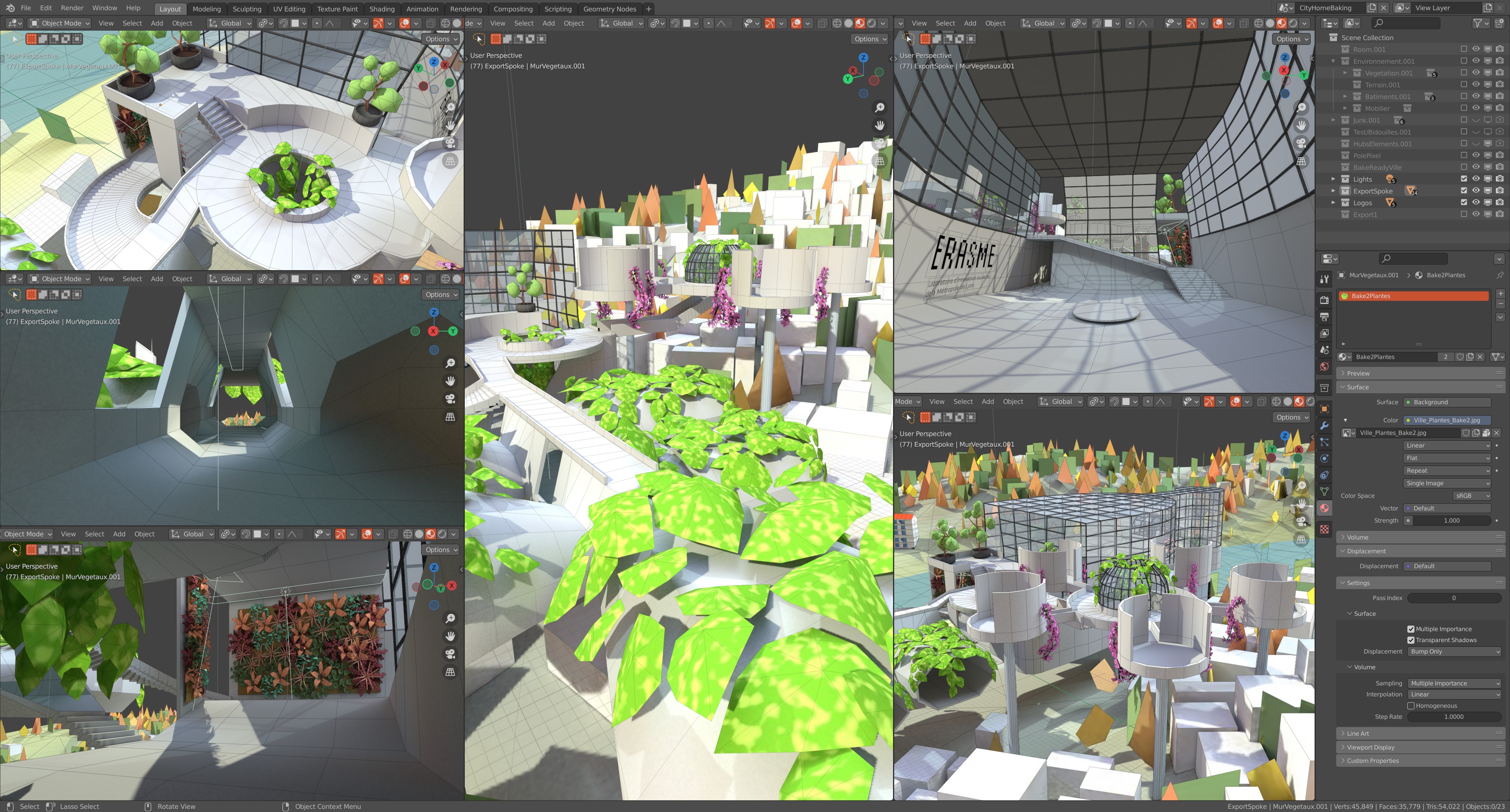Uncheck the Transparent Shadows checkbox
Screen dimensions: 1510x812
[1411, 640]
